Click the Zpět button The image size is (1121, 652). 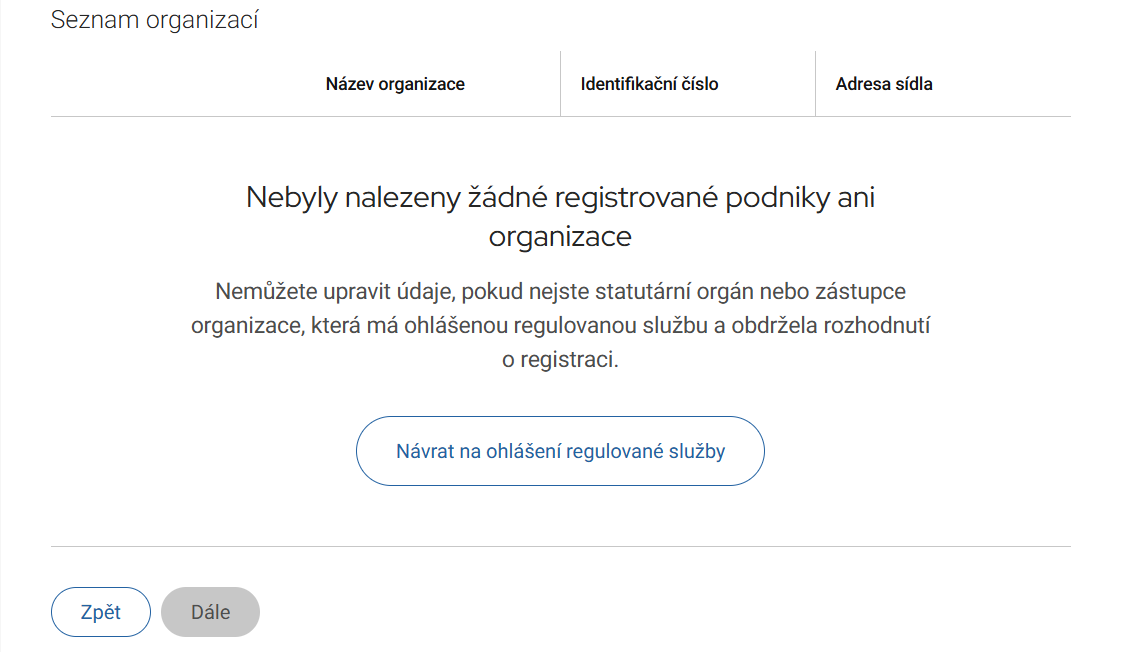100,612
